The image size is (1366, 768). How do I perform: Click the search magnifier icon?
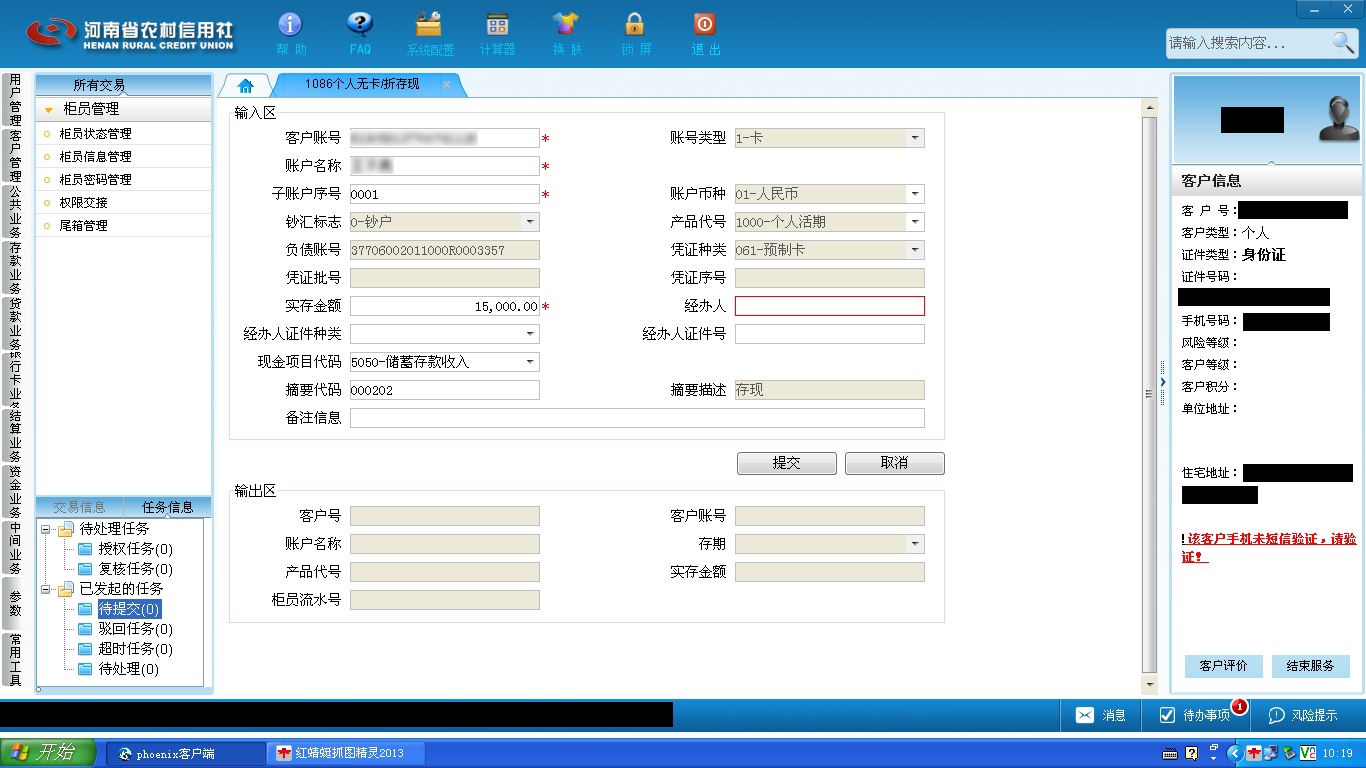pos(1343,42)
